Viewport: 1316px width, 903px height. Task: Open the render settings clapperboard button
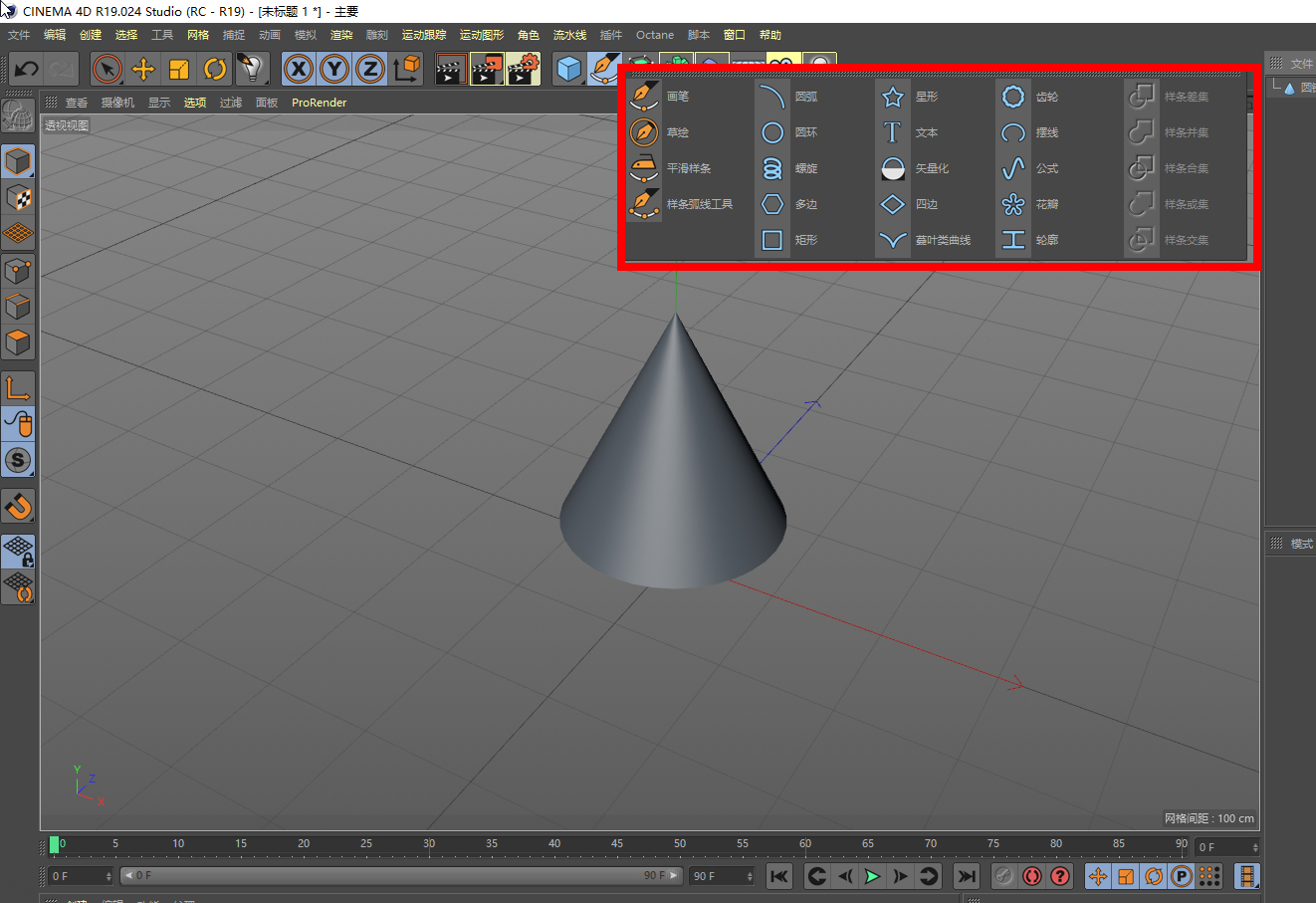524,69
